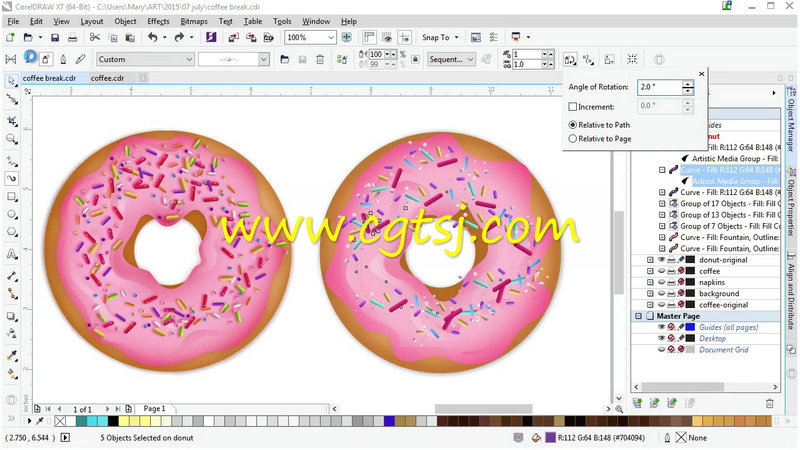Select the Ellipse tool
Screen dimensions: 800x450
click(x=11, y=214)
